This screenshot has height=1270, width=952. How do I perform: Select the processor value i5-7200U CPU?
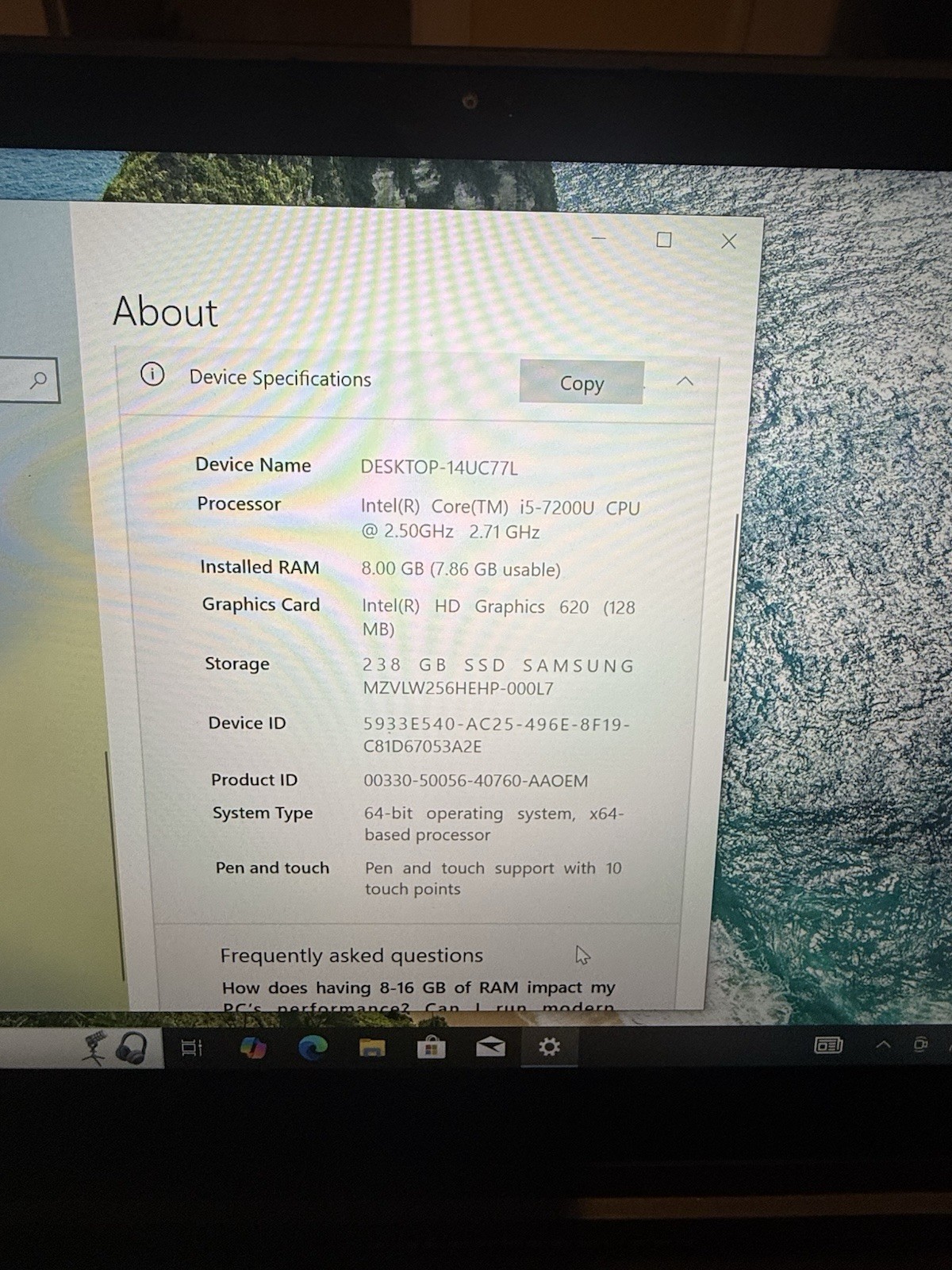[x=501, y=519]
